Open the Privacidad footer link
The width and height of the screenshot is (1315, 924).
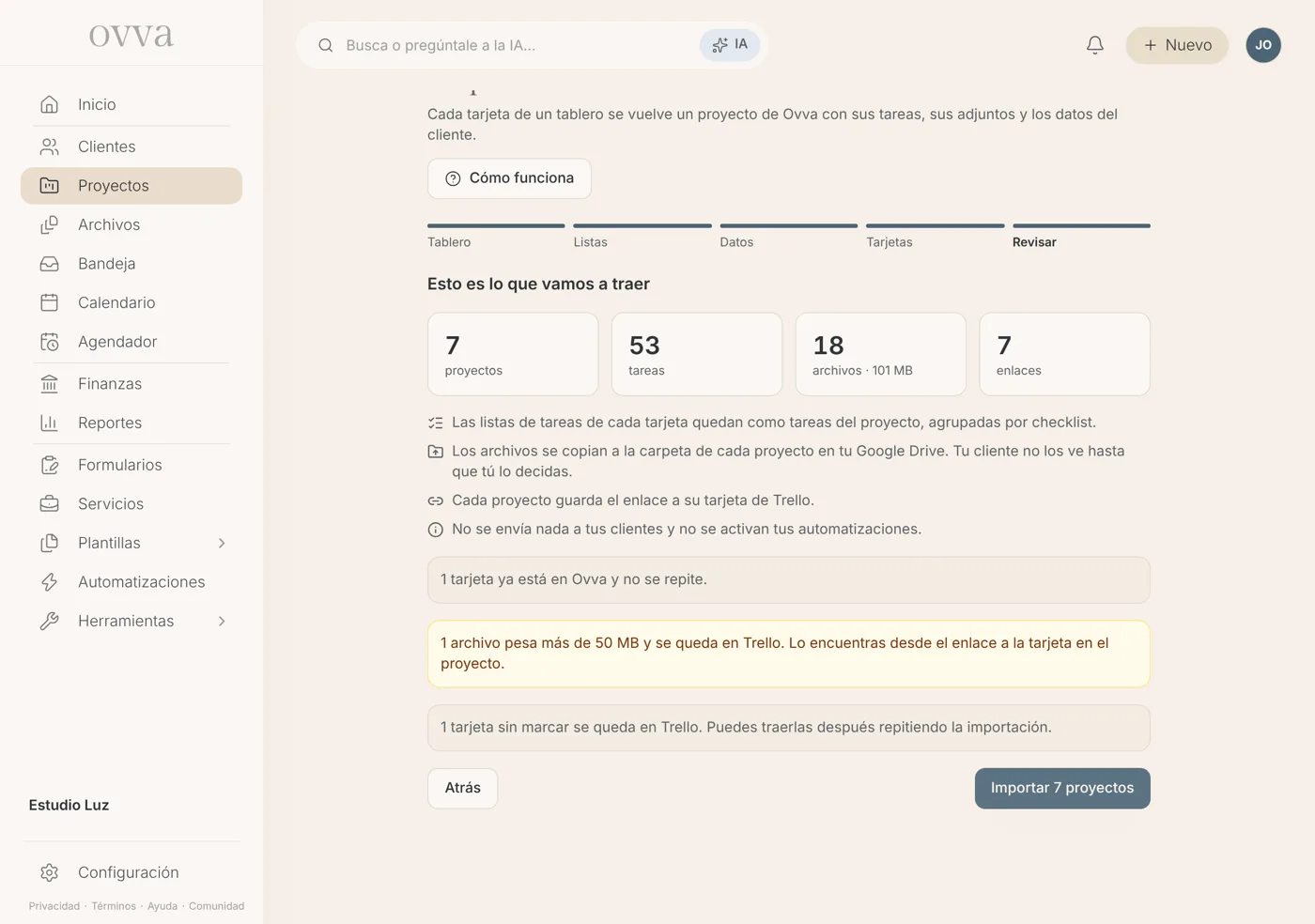pyautogui.click(x=54, y=906)
